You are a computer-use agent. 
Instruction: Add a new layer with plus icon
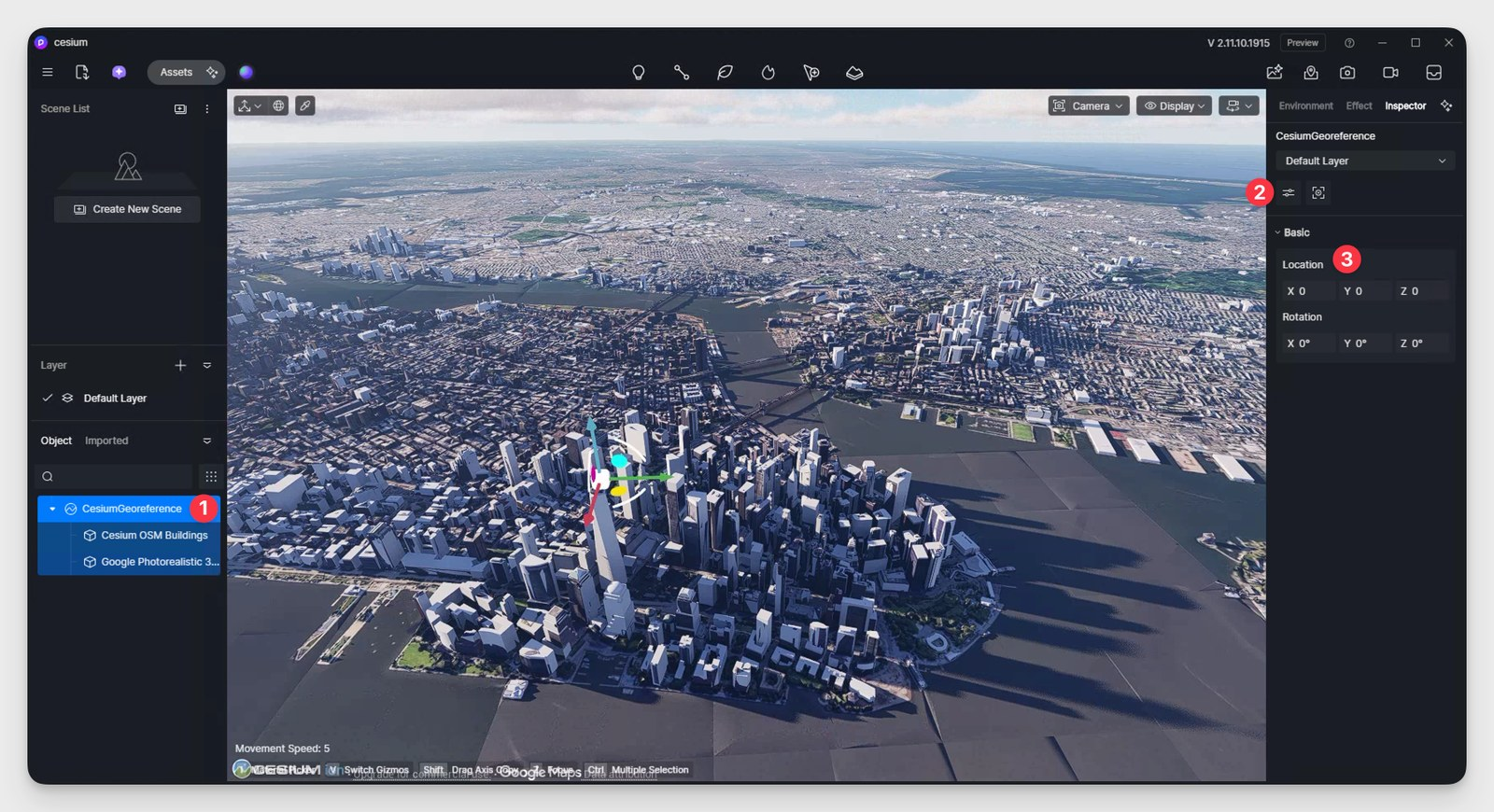(x=180, y=365)
